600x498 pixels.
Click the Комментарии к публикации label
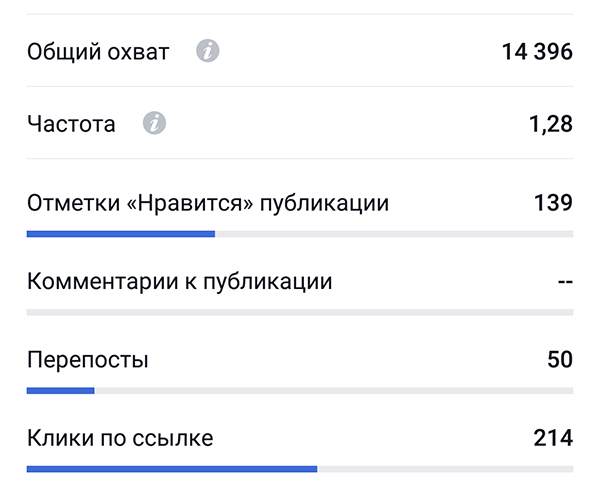179,281
